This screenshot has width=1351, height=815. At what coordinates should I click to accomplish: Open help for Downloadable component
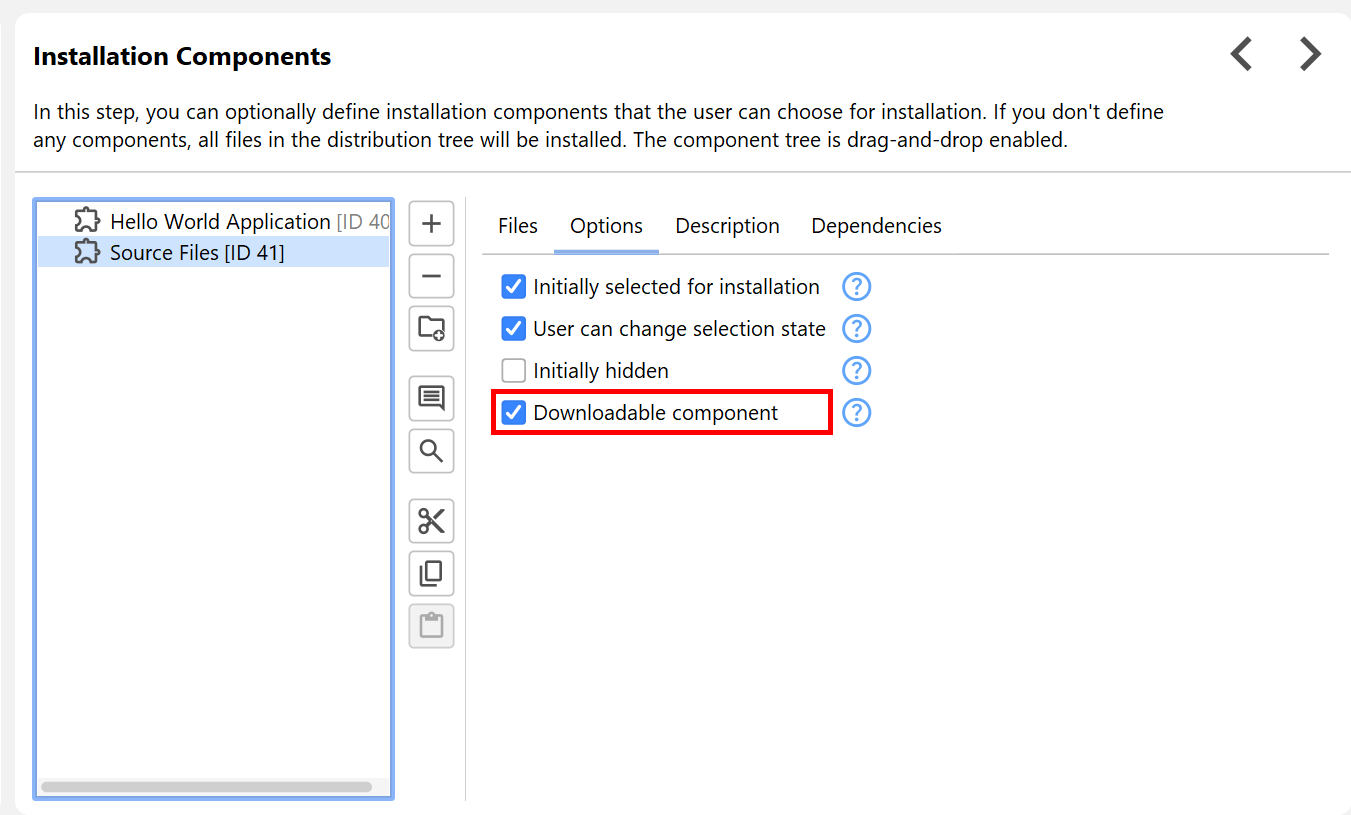click(x=856, y=413)
